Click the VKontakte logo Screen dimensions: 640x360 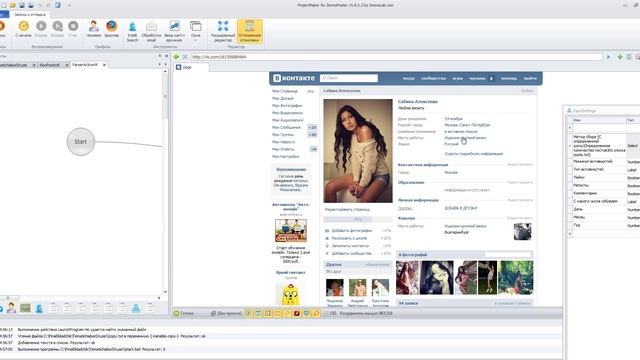294,78
